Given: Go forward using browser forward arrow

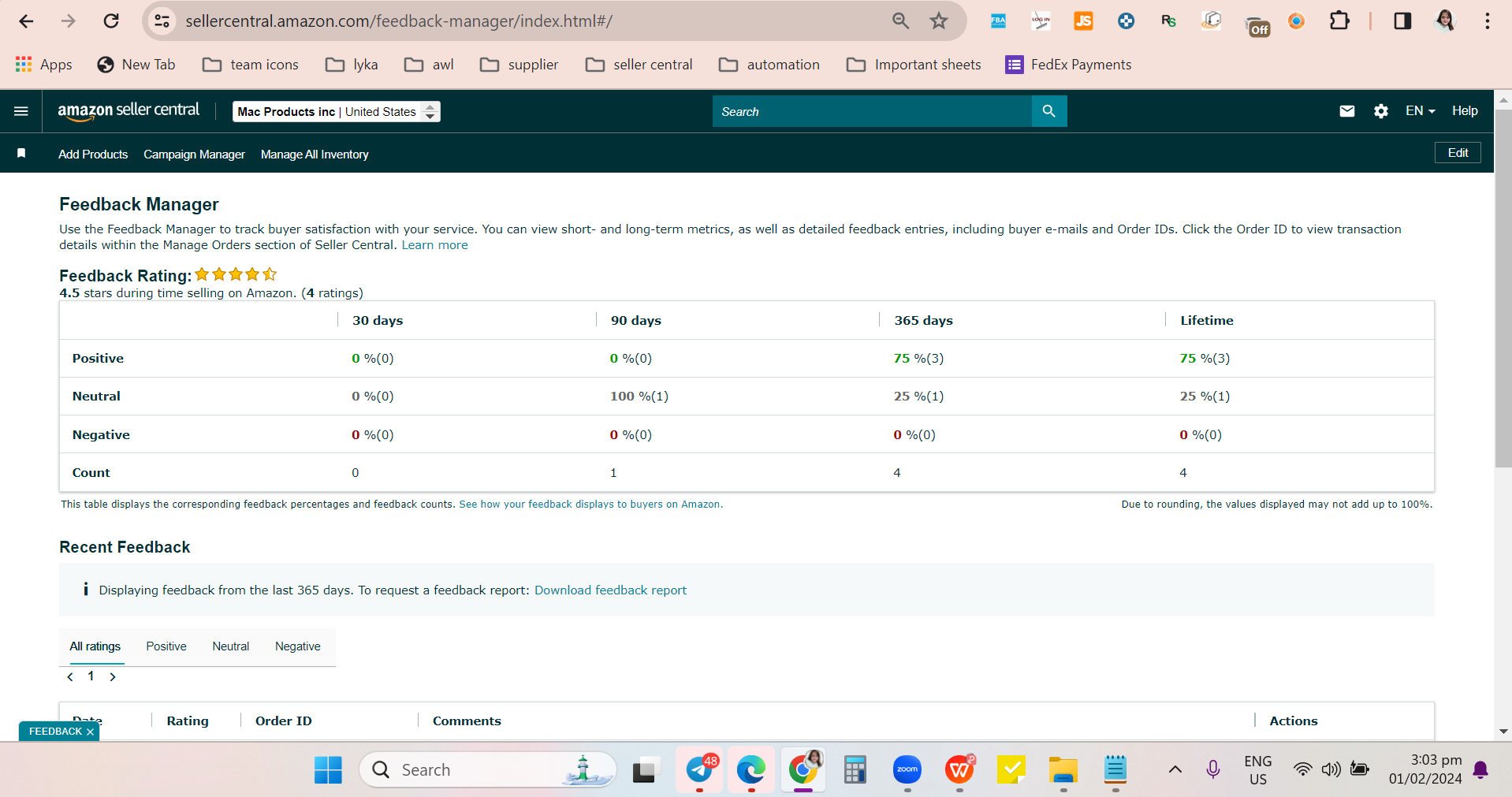Looking at the screenshot, I should 69,21.
